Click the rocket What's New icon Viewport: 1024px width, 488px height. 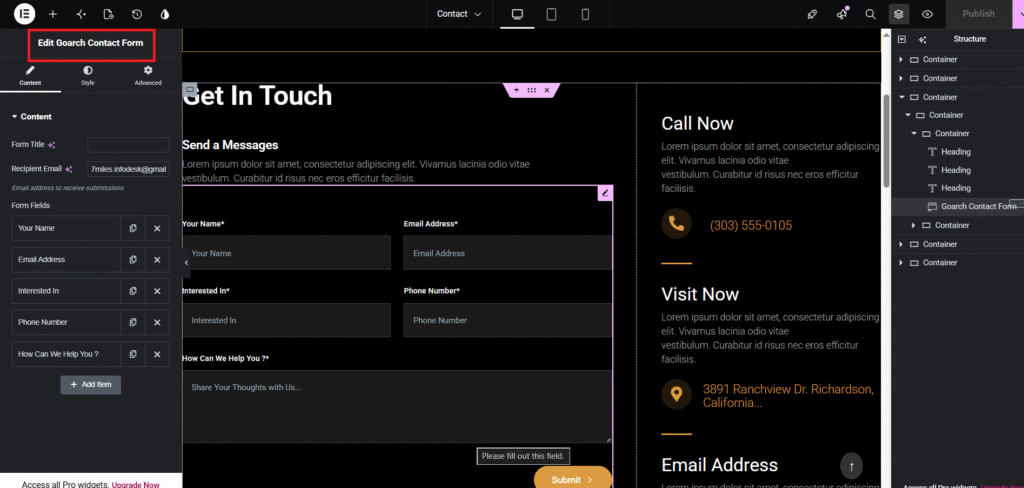[812, 14]
